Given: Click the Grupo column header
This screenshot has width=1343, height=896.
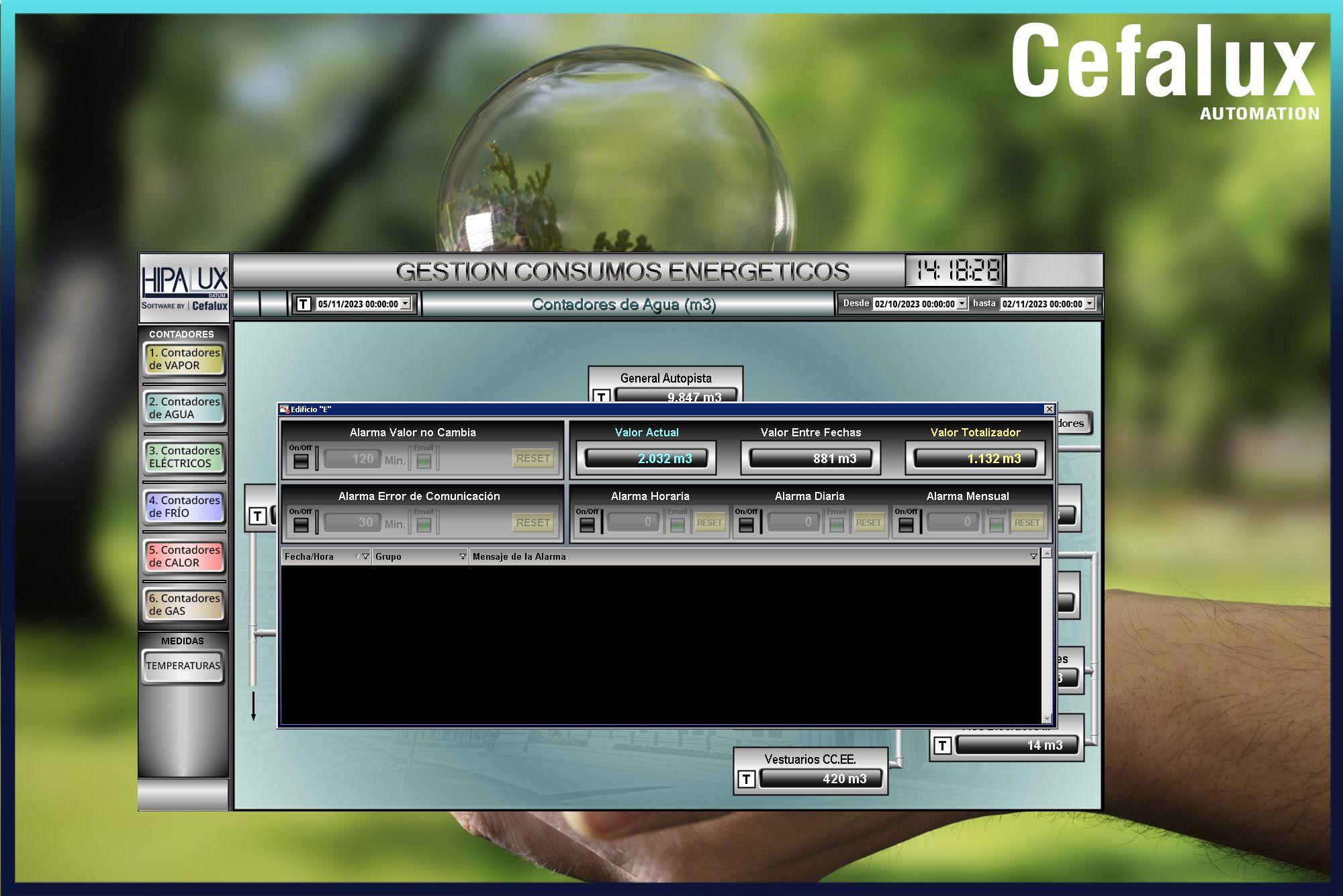Looking at the screenshot, I should point(420,556).
